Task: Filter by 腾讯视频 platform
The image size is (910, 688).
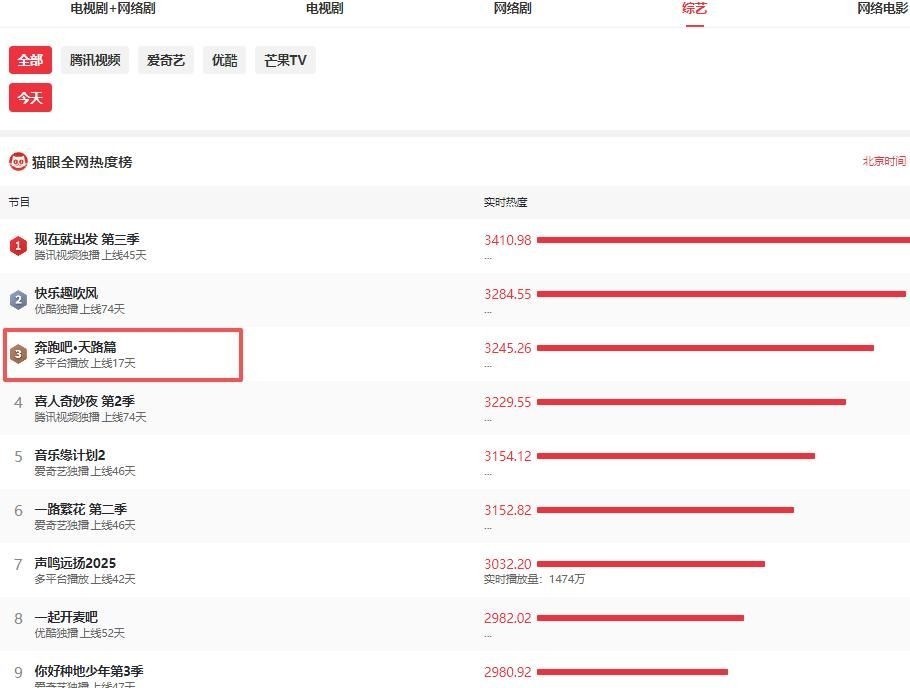Action: point(95,60)
